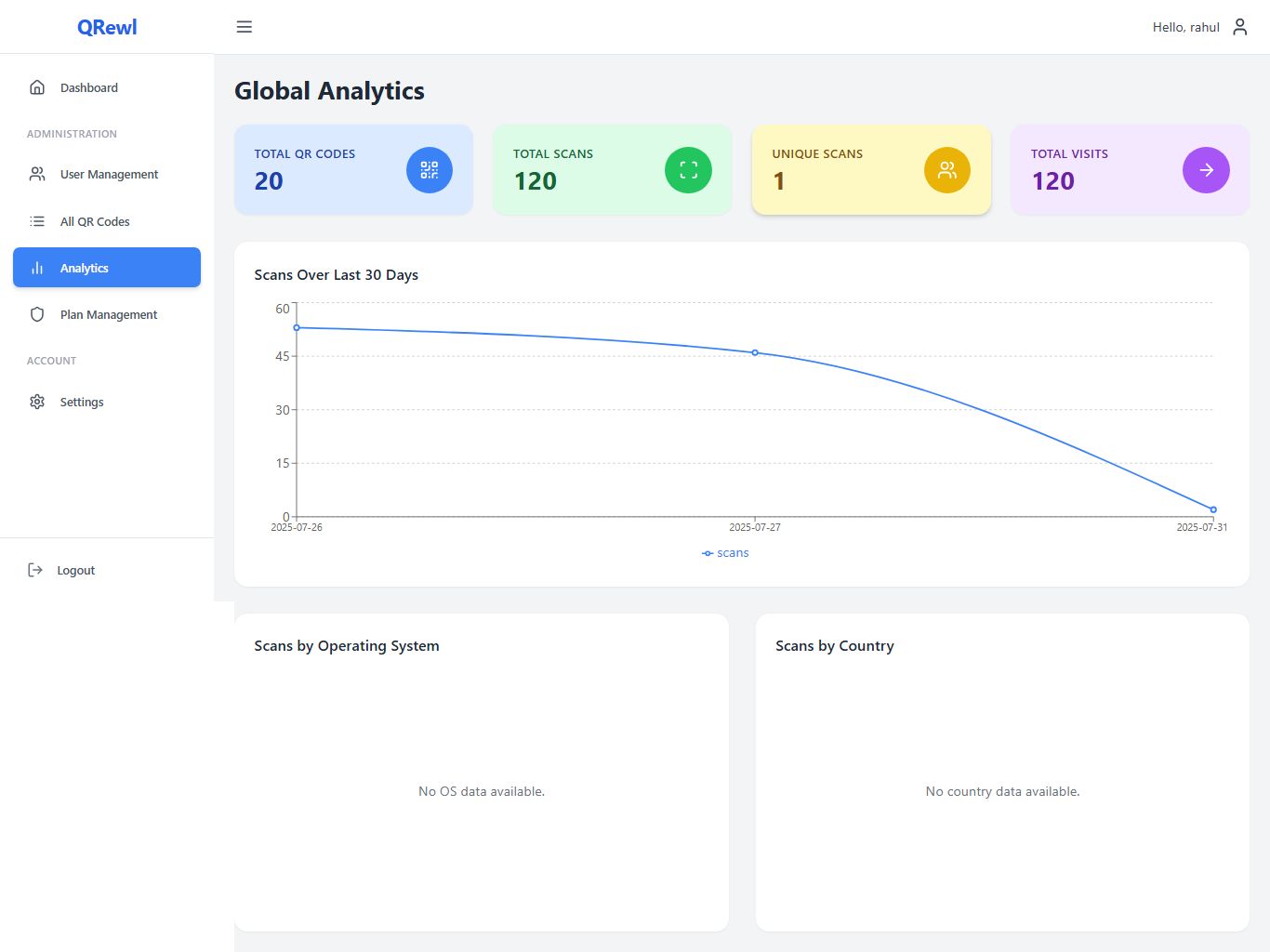The width and height of the screenshot is (1270, 952).
Task: Toggle the hamburger sidebar menu
Action: point(245,27)
